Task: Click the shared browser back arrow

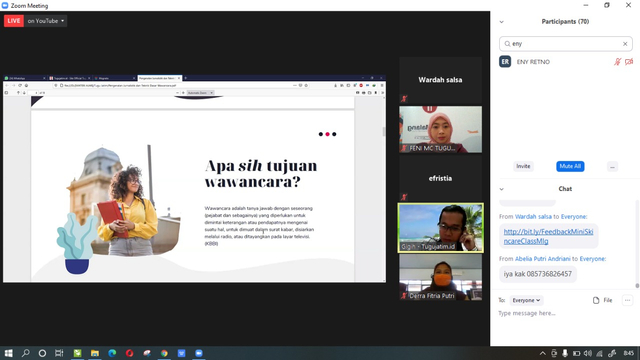Action: pyautogui.click(x=7, y=85)
